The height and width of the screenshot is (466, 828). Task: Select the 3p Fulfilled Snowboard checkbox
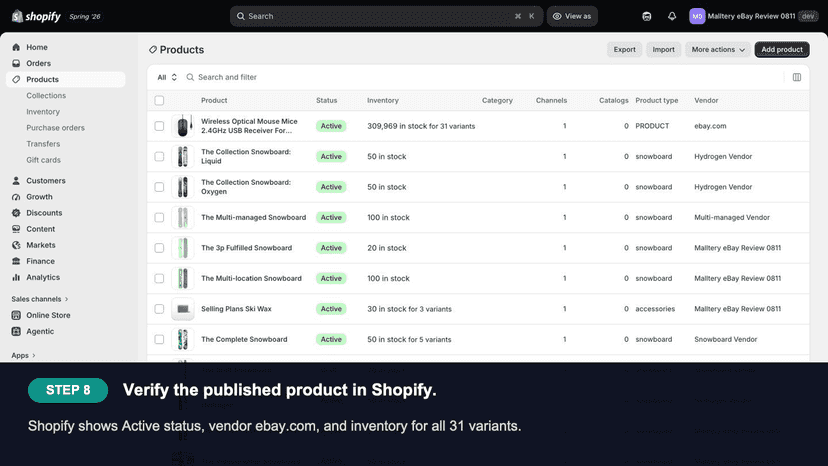(x=159, y=248)
